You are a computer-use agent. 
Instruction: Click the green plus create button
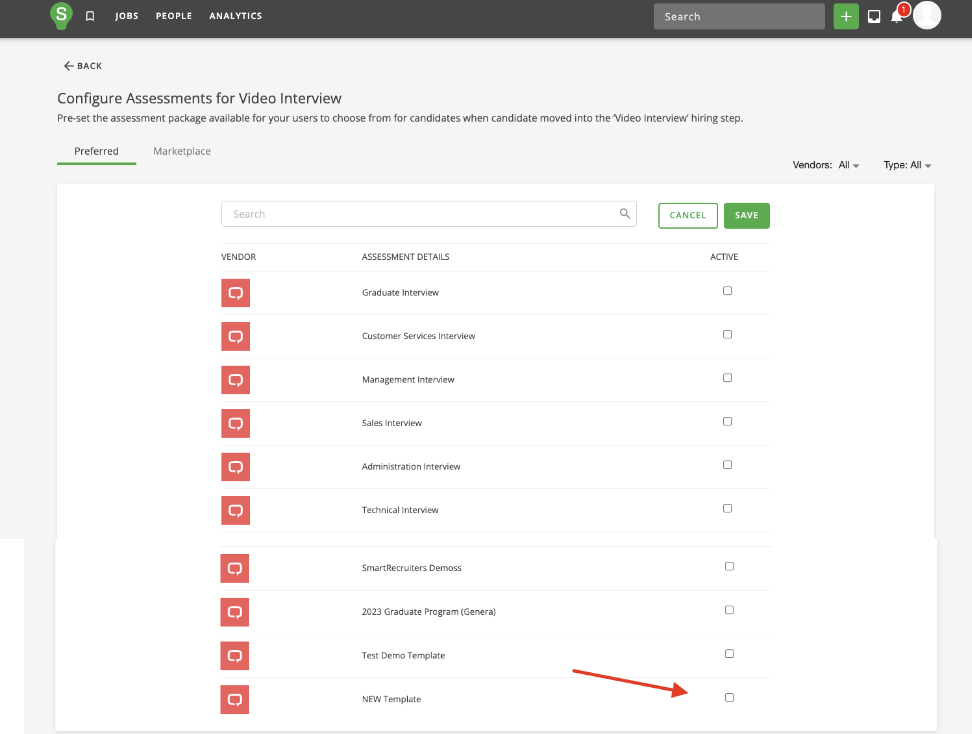(x=846, y=16)
